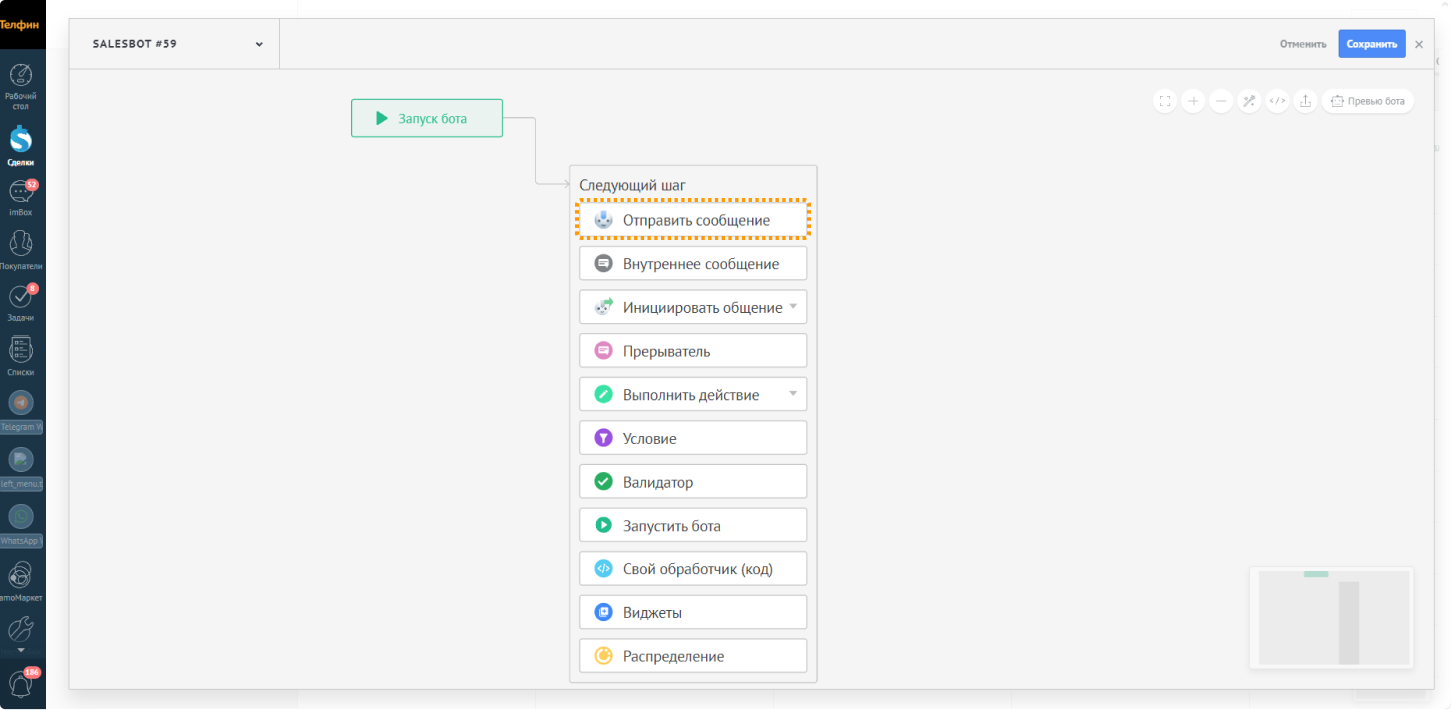Viewport: 1451px width, 710px height.
Task: Zoom out the canvas with minus icon
Action: (x=1220, y=101)
